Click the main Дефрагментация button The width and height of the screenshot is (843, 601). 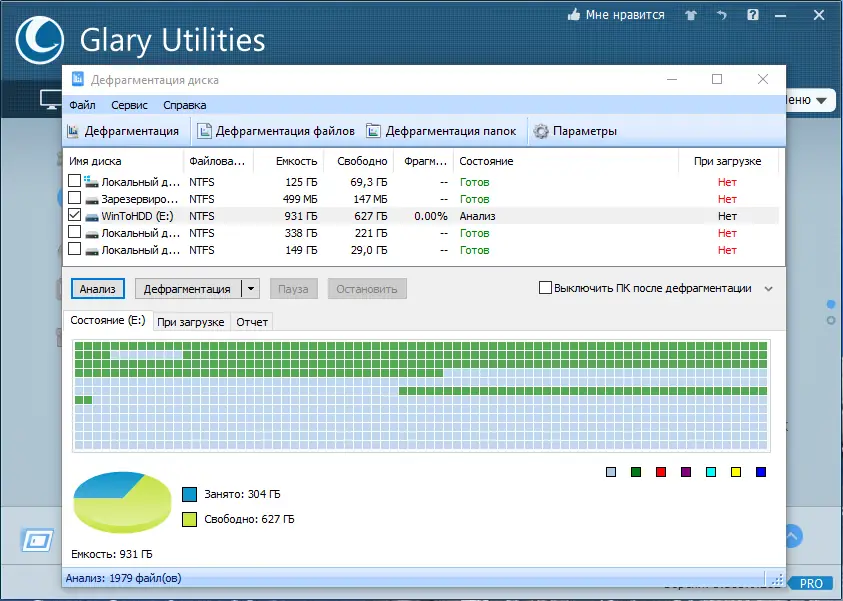click(x=188, y=289)
